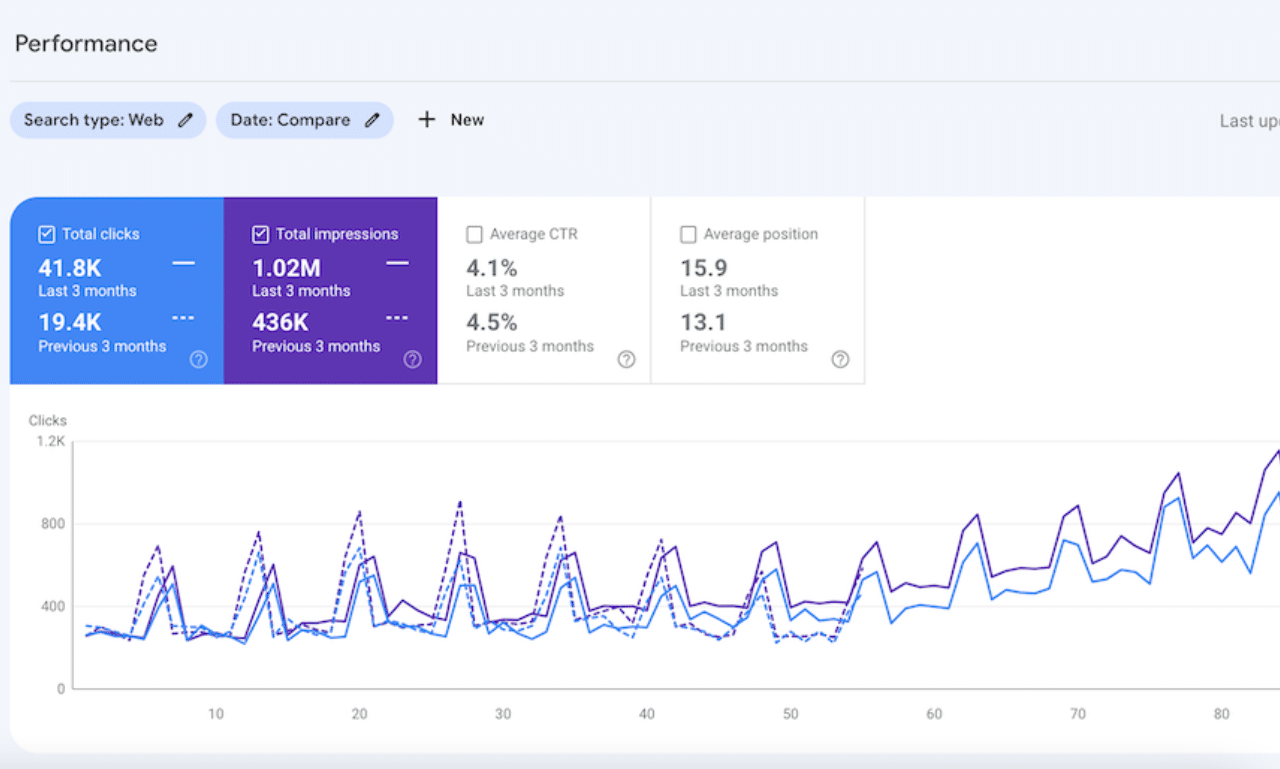This screenshot has width=1280, height=769.
Task: Click the plus icon beside New
Action: 427,120
